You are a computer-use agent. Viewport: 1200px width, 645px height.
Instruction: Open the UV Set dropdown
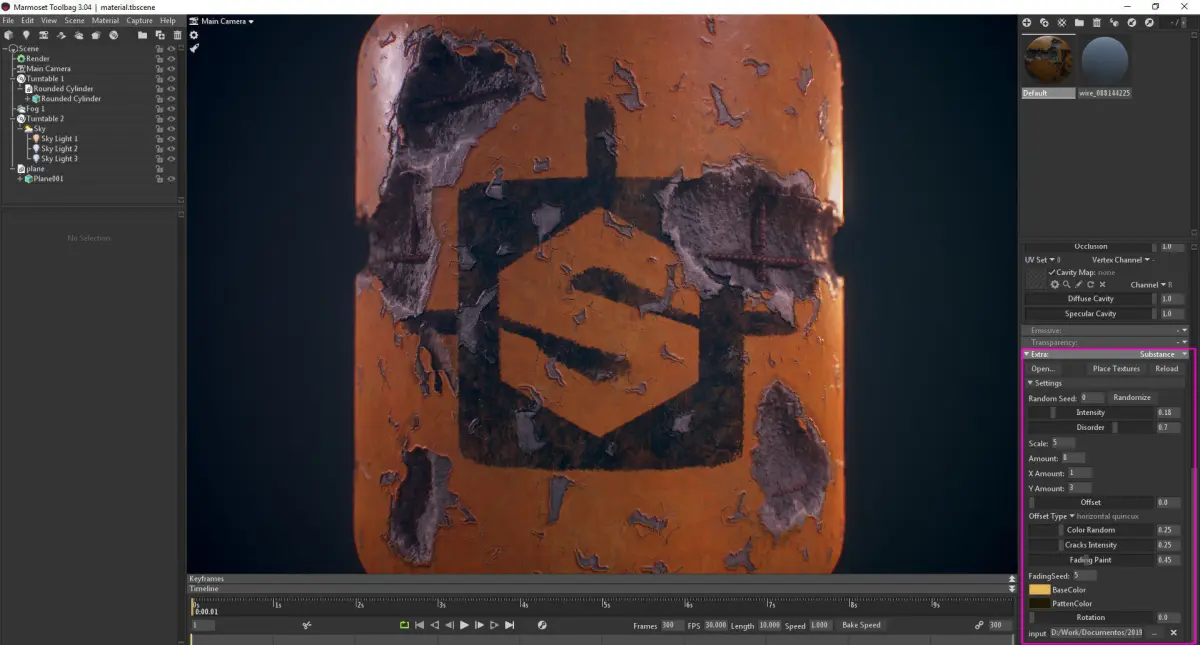(x=1043, y=260)
